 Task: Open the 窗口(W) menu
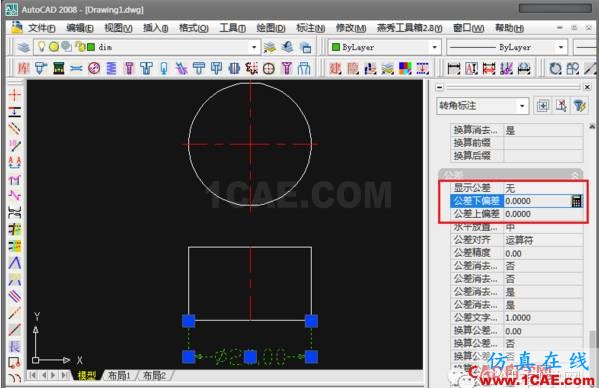click(x=468, y=28)
